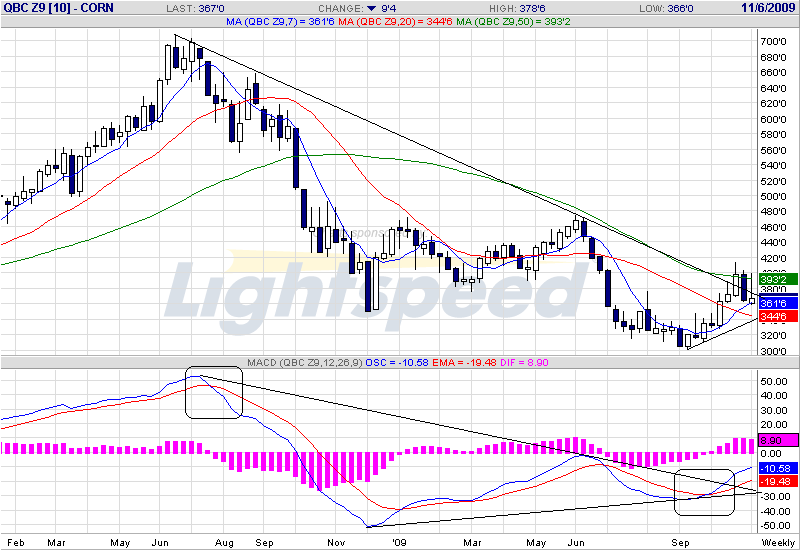Click the green MA (QBC Z9,50) = 393'2 legend
The height and width of the screenshot is (550, 800).
click(x=513, y=21)
